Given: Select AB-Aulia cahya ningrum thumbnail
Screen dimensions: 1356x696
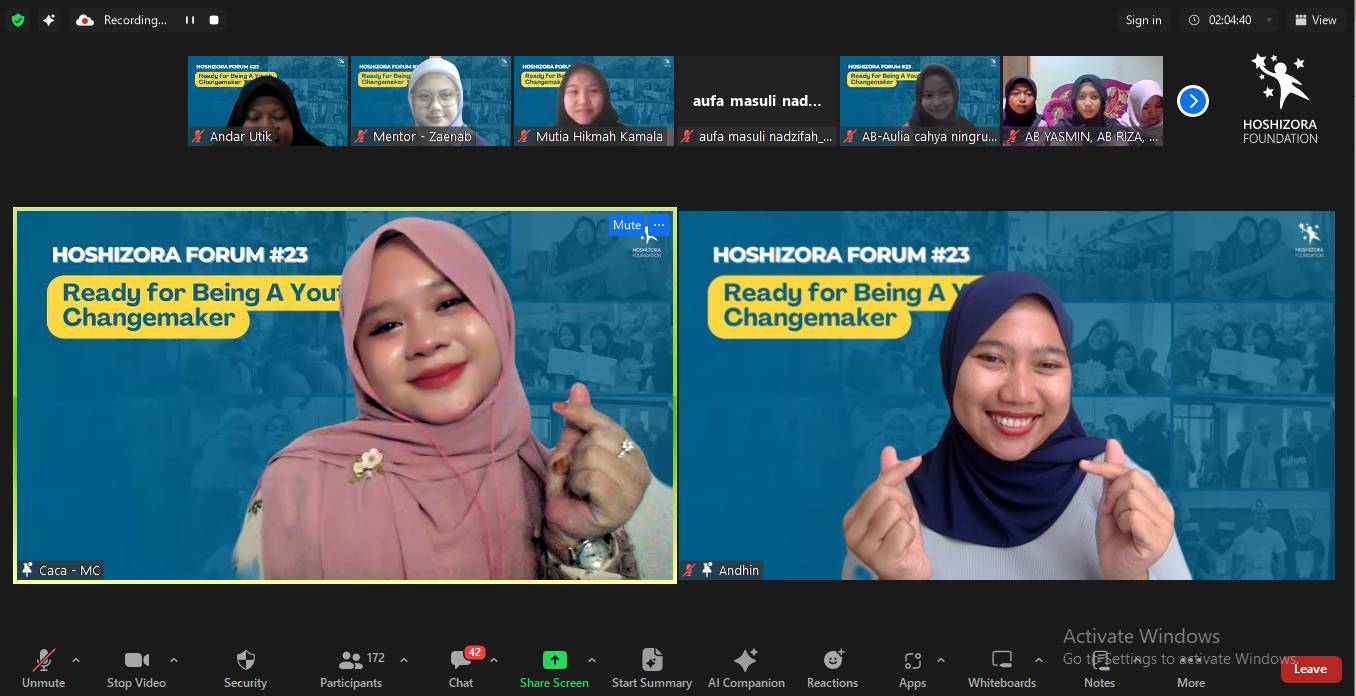Looking at the screenshot, I should [x=920, y=101].
